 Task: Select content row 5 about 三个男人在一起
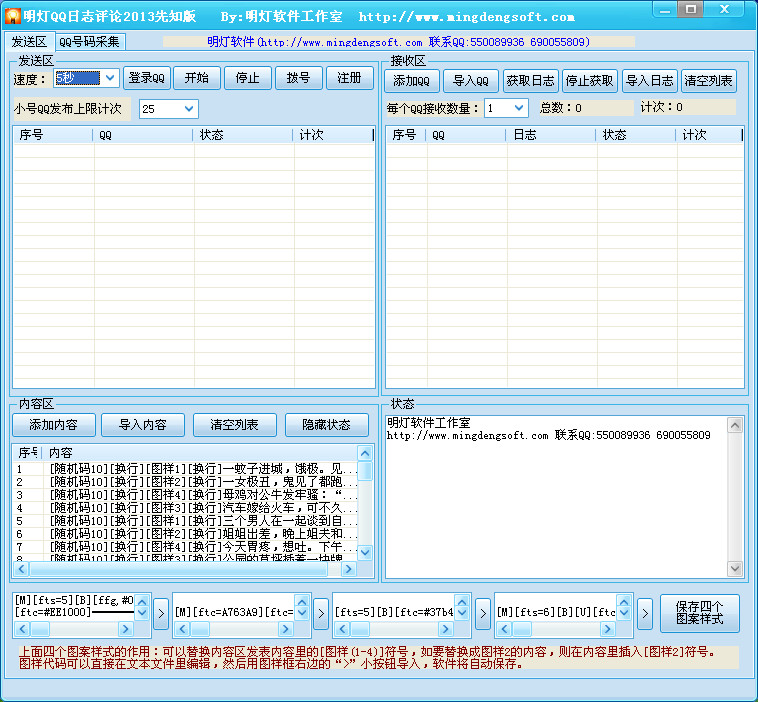pyautogui.click(x=186, y=521)
